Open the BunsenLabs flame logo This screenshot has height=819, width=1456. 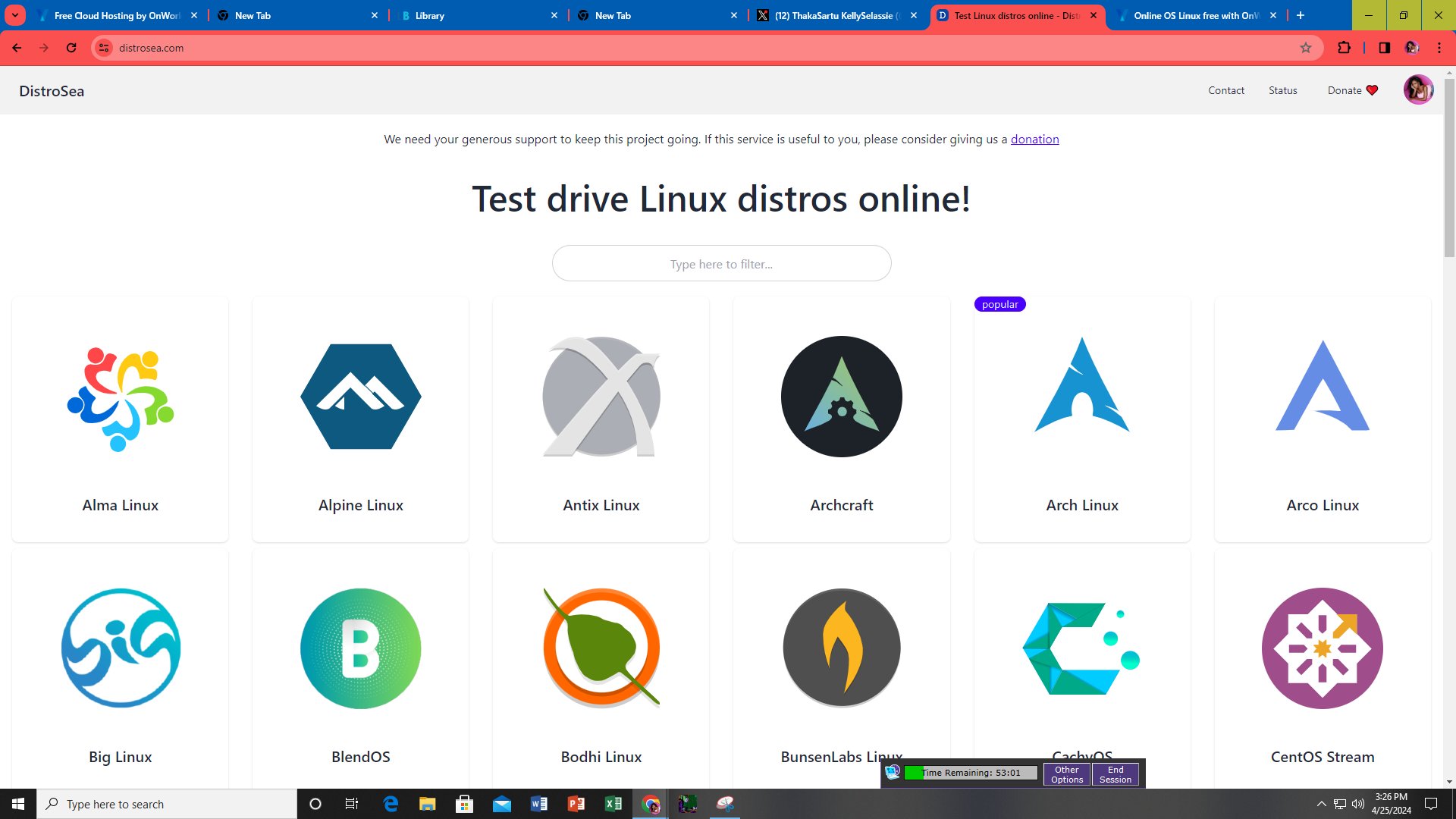[x=842, y=648]
